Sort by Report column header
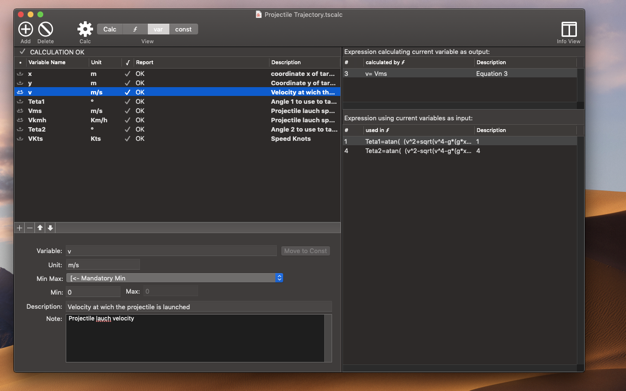Screen dimensions: 626x391 [201, 62]
